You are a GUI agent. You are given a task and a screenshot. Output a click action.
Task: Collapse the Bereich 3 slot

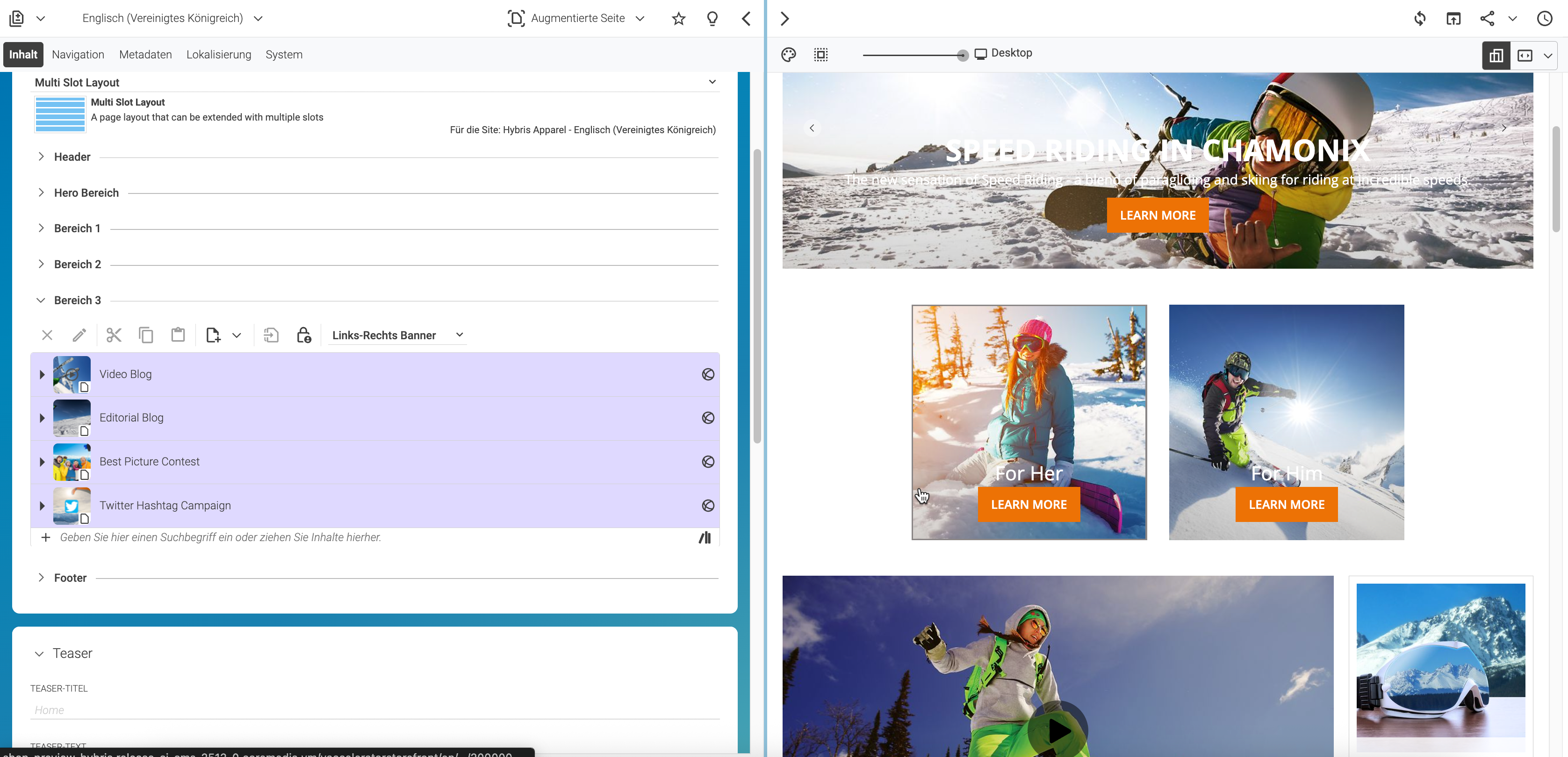click(41, 300)
